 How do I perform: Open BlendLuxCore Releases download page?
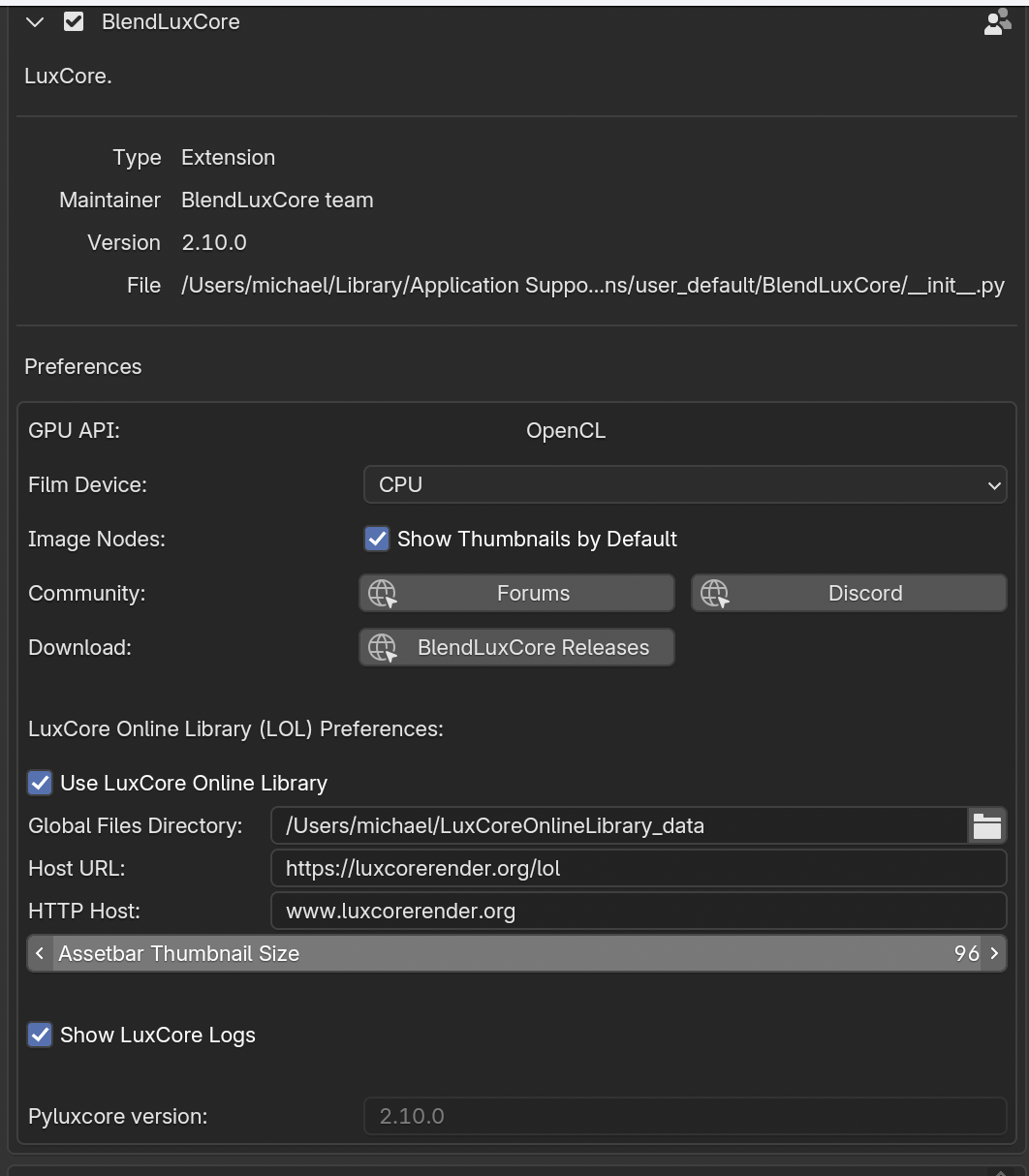click(533, 648)
